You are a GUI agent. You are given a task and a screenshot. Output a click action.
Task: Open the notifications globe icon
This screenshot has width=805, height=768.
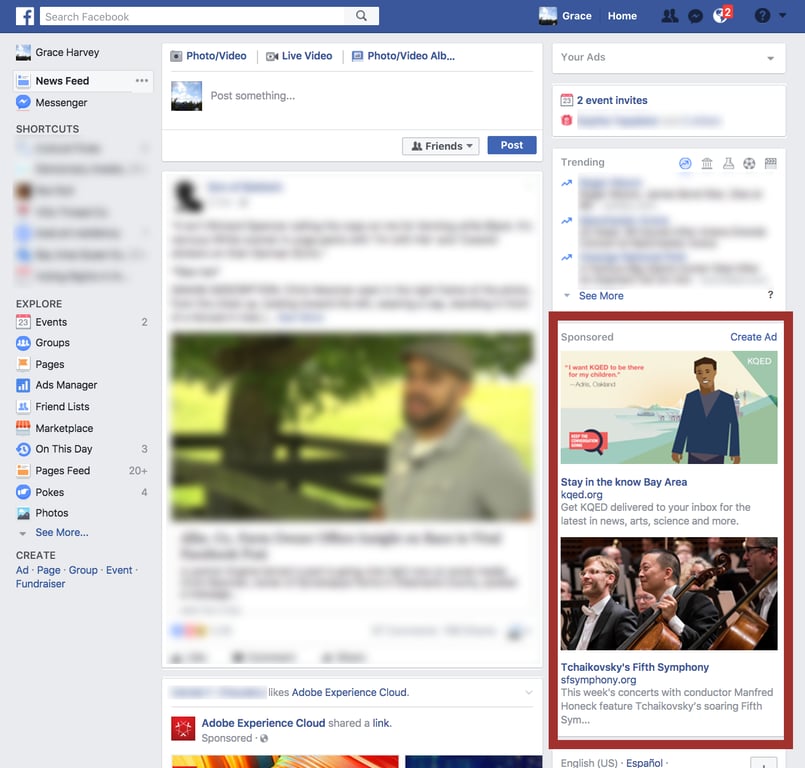tap(721, 16)
